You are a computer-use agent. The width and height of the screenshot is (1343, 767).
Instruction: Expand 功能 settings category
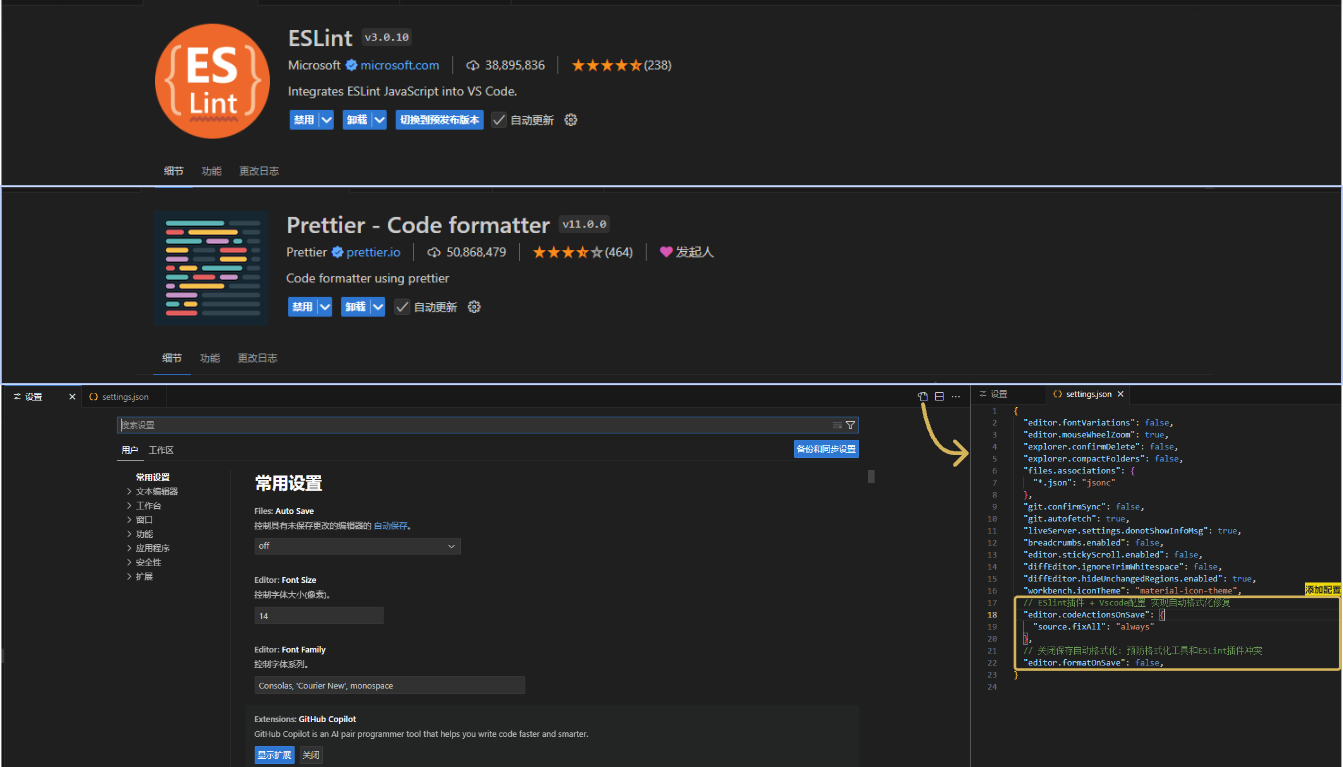tap(129, 534)
